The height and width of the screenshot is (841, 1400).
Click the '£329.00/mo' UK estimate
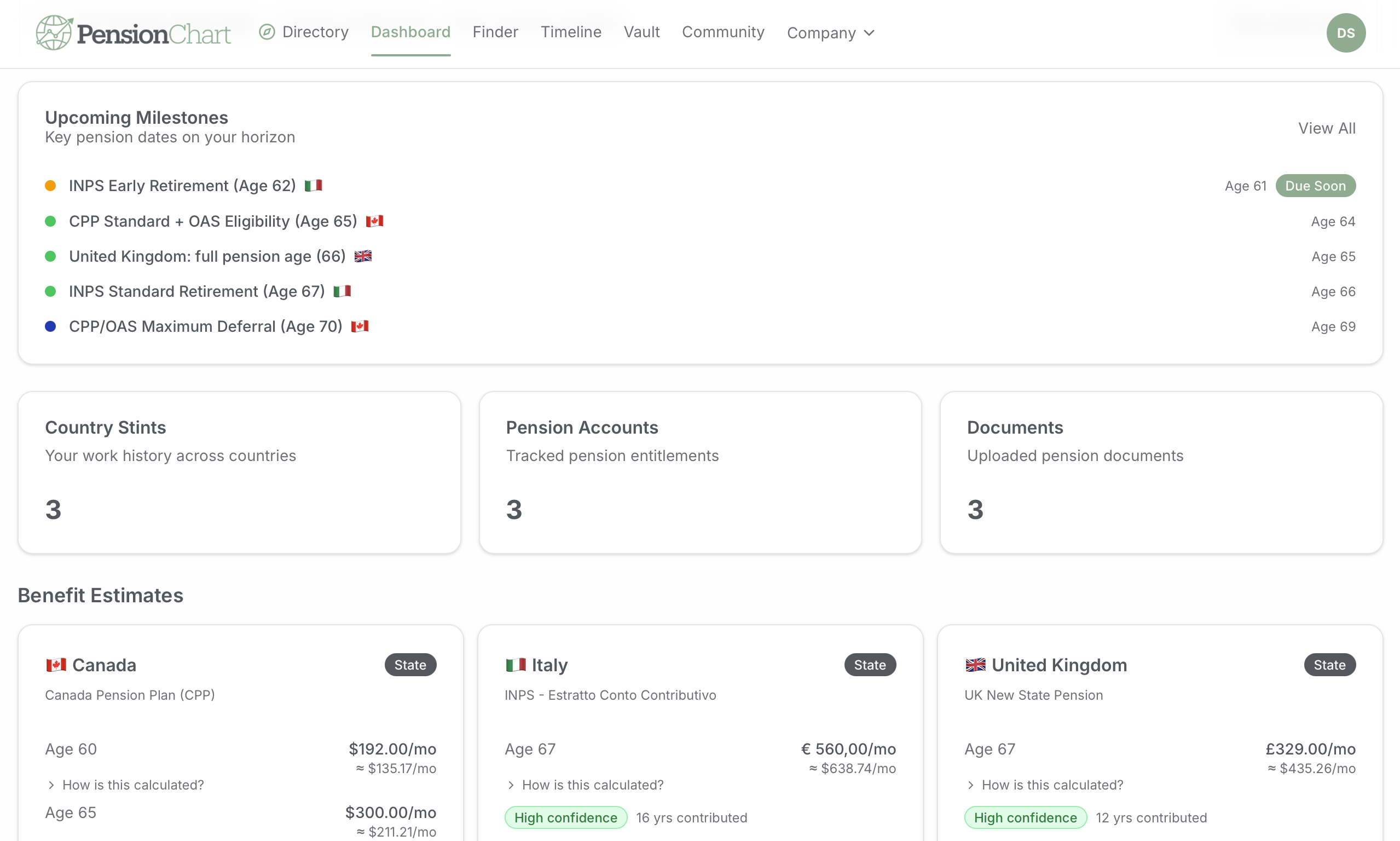[x=1311, y=749]
